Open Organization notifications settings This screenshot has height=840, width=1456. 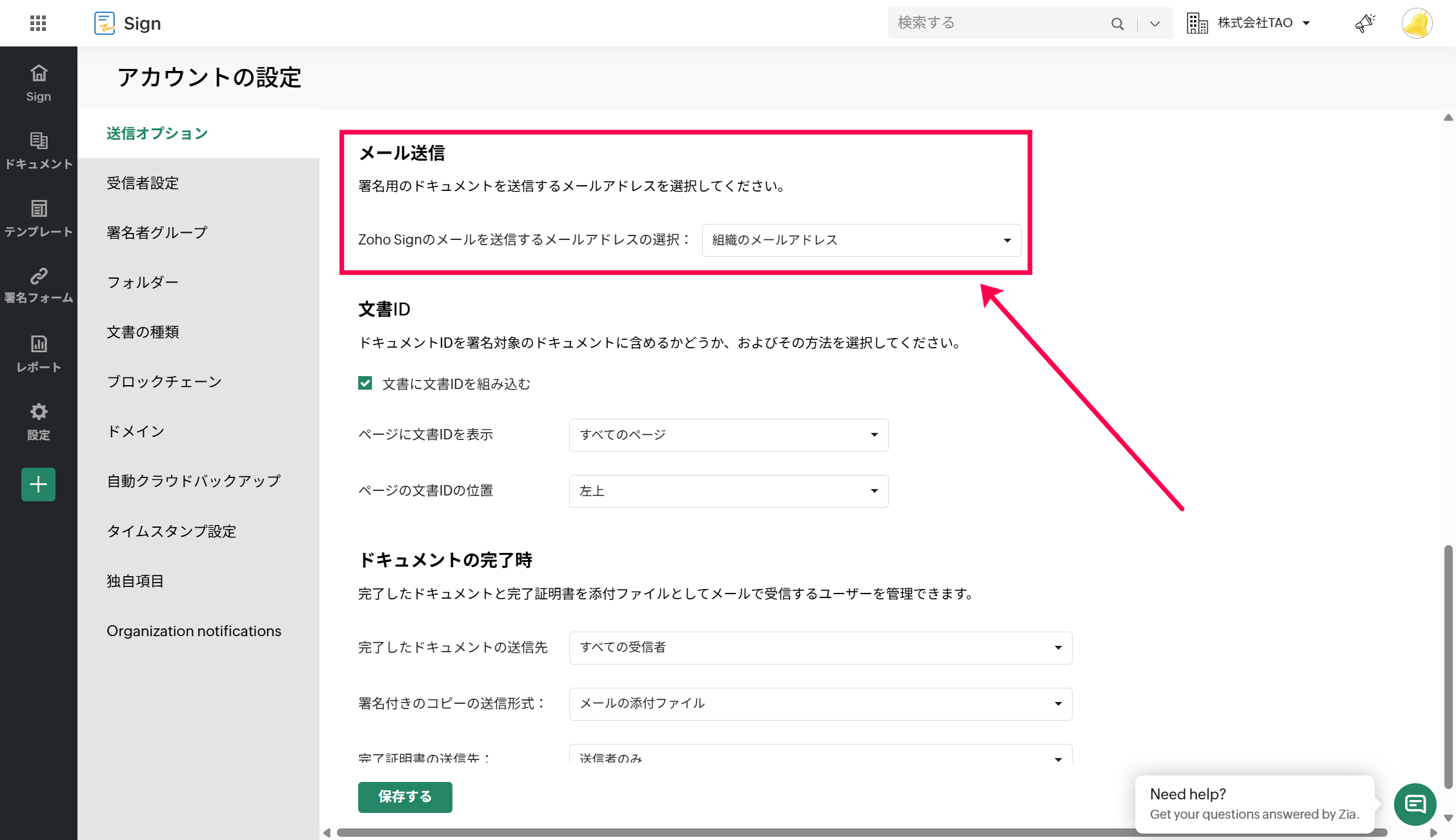coord(194,631)
